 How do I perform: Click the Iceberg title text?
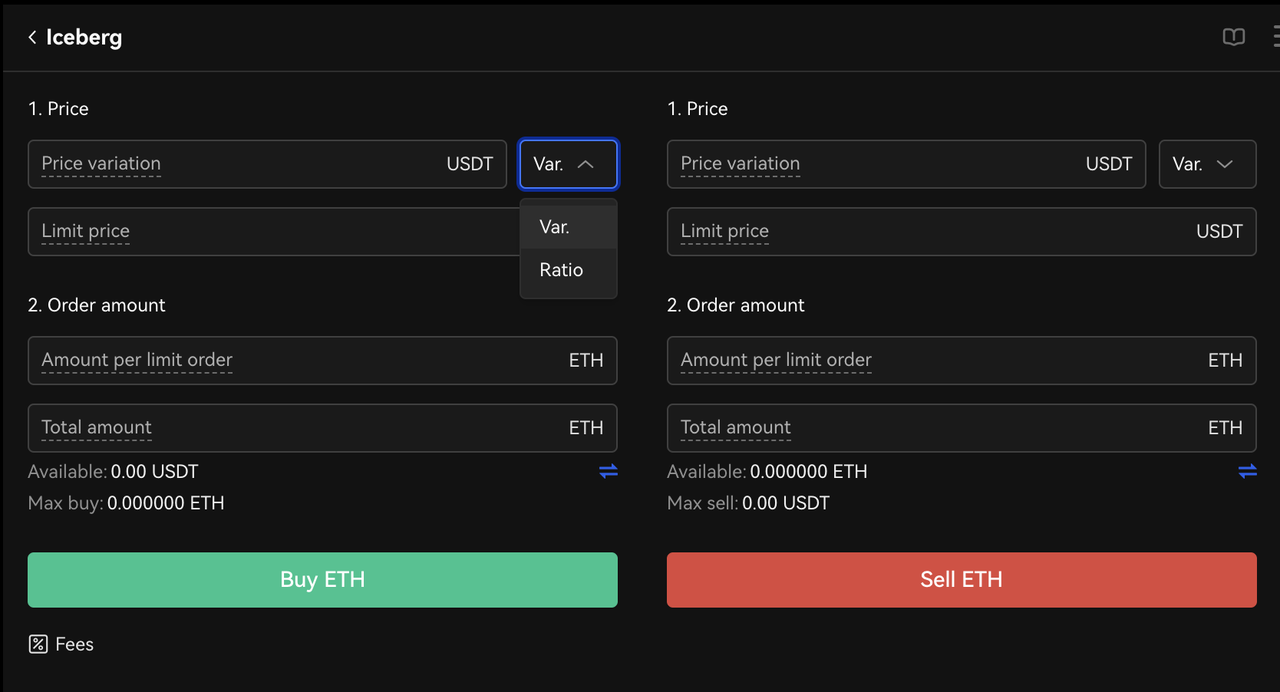84,37
